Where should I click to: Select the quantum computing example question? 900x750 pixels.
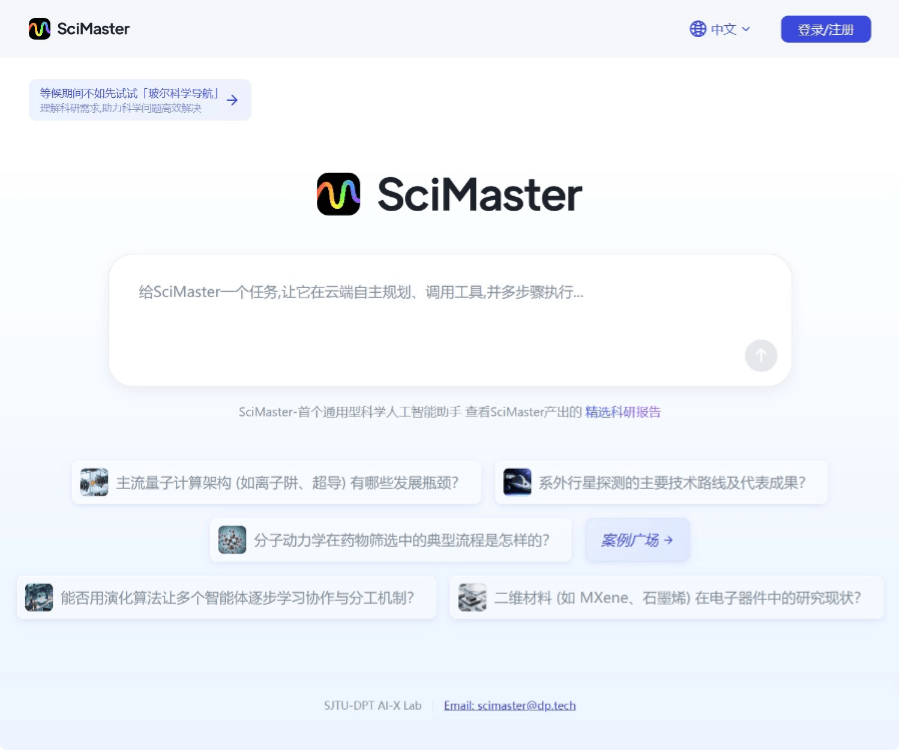[275, 482]
